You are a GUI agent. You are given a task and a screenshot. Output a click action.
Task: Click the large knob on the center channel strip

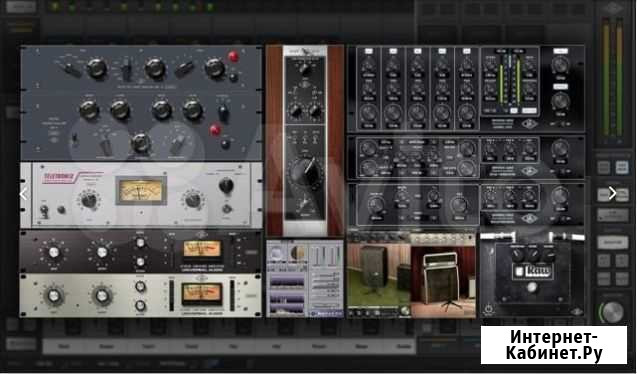click(x=306, y=171)
